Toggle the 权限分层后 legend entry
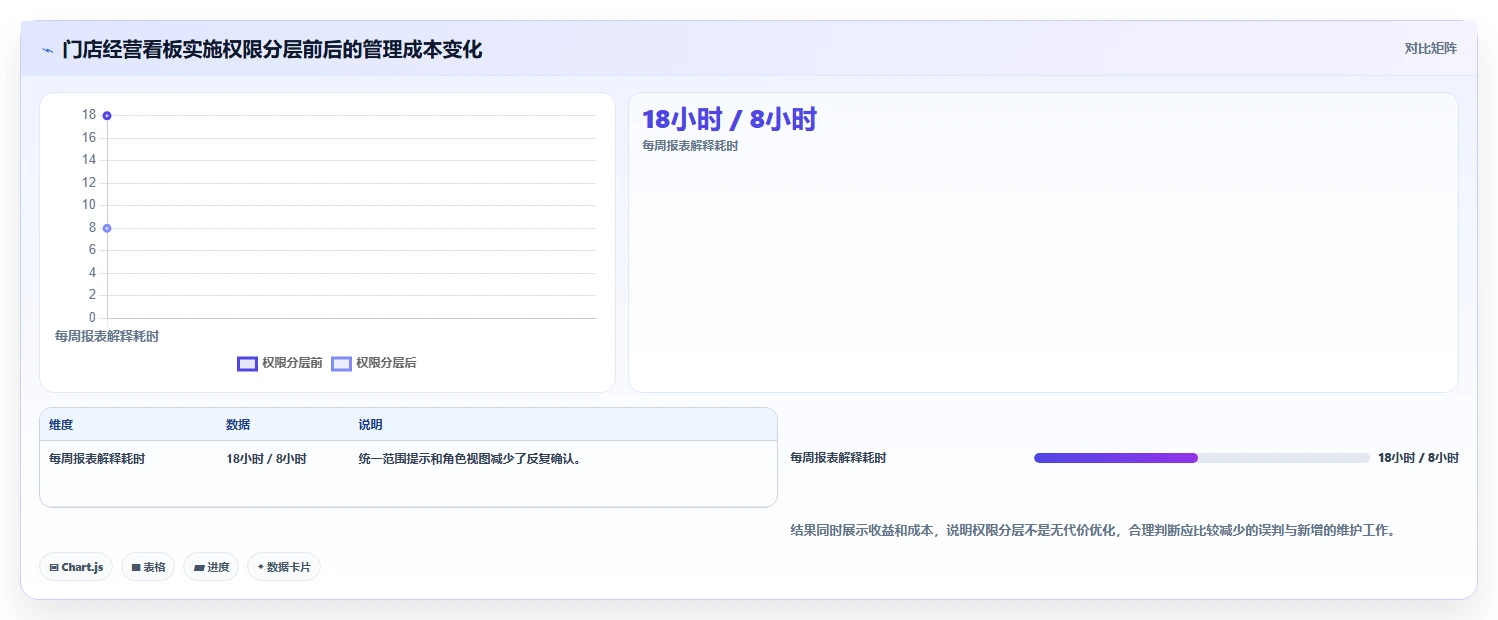The height and width of the screenshot is (620, 1498). (373, 363)
